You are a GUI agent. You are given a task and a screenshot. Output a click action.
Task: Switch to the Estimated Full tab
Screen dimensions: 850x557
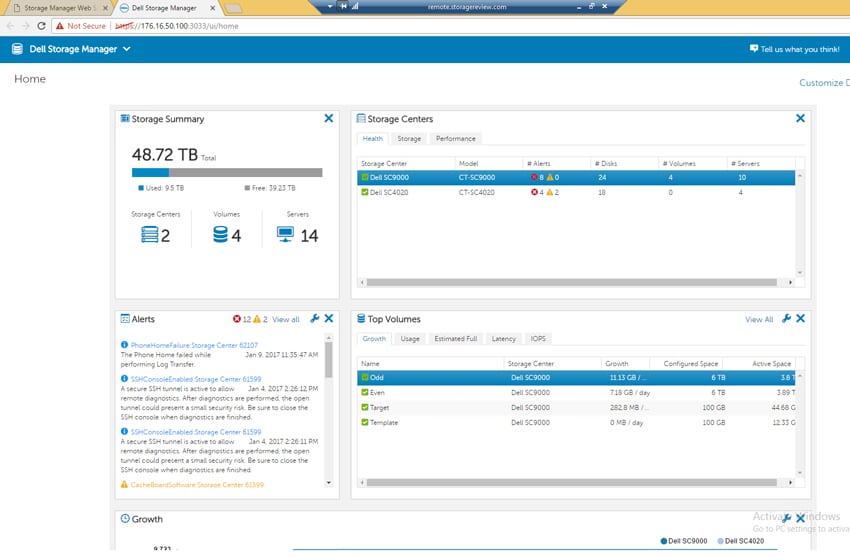456,339
